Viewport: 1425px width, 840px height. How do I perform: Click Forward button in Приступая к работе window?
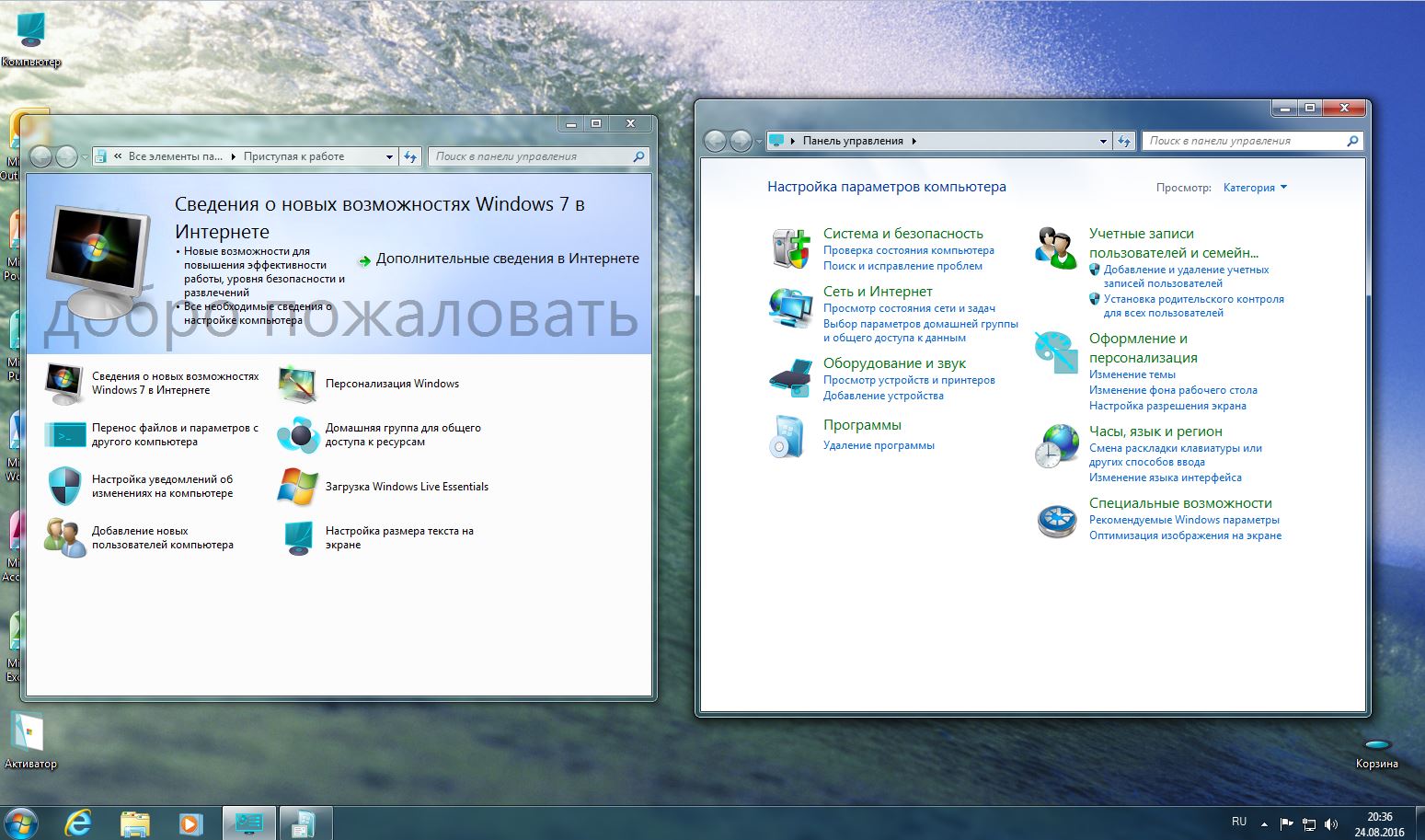pos(66,156)
